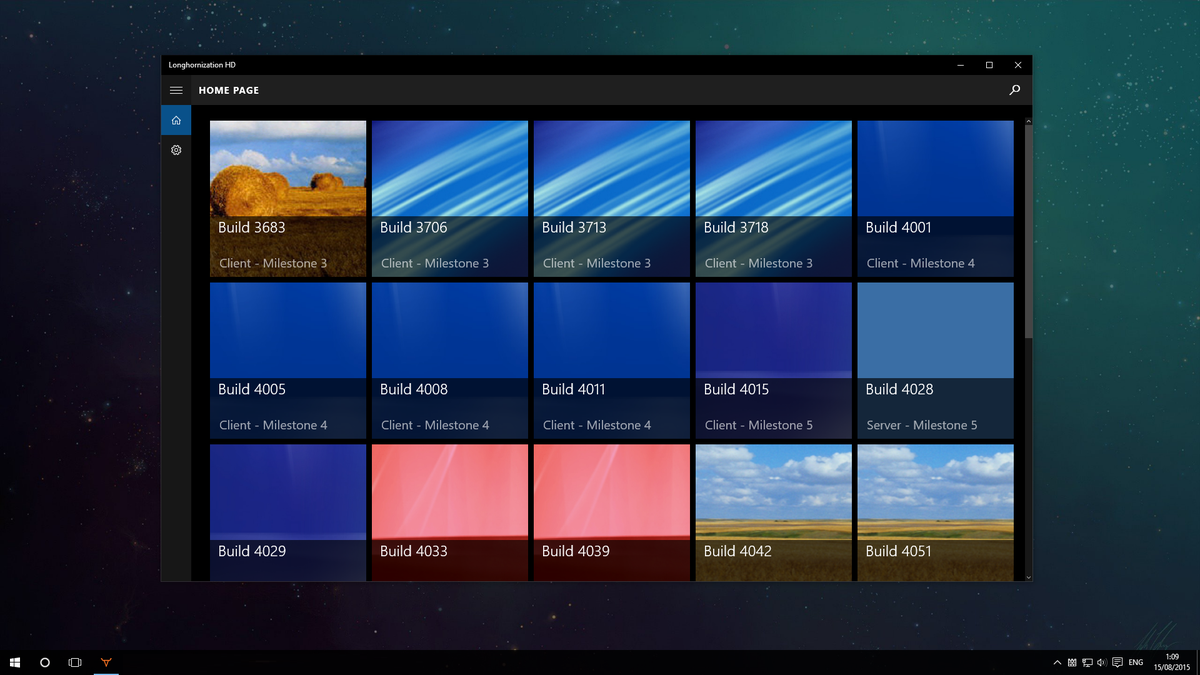Viewport: 1200px width, 675px height.
Task: Open app Settings via the gear icon
Action: 176,149
